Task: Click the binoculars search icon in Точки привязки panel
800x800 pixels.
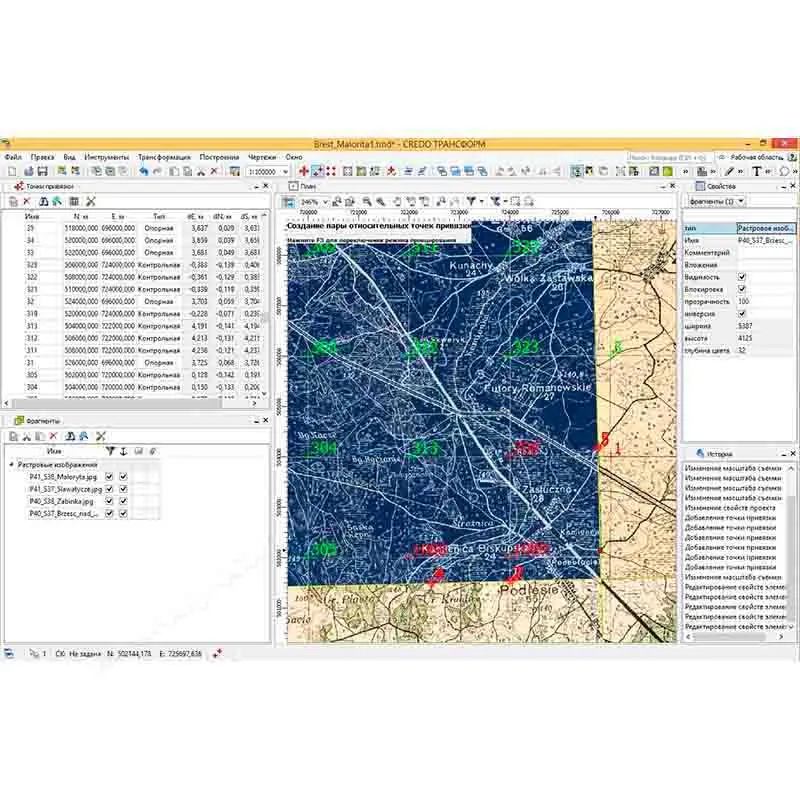Action: 44,202
